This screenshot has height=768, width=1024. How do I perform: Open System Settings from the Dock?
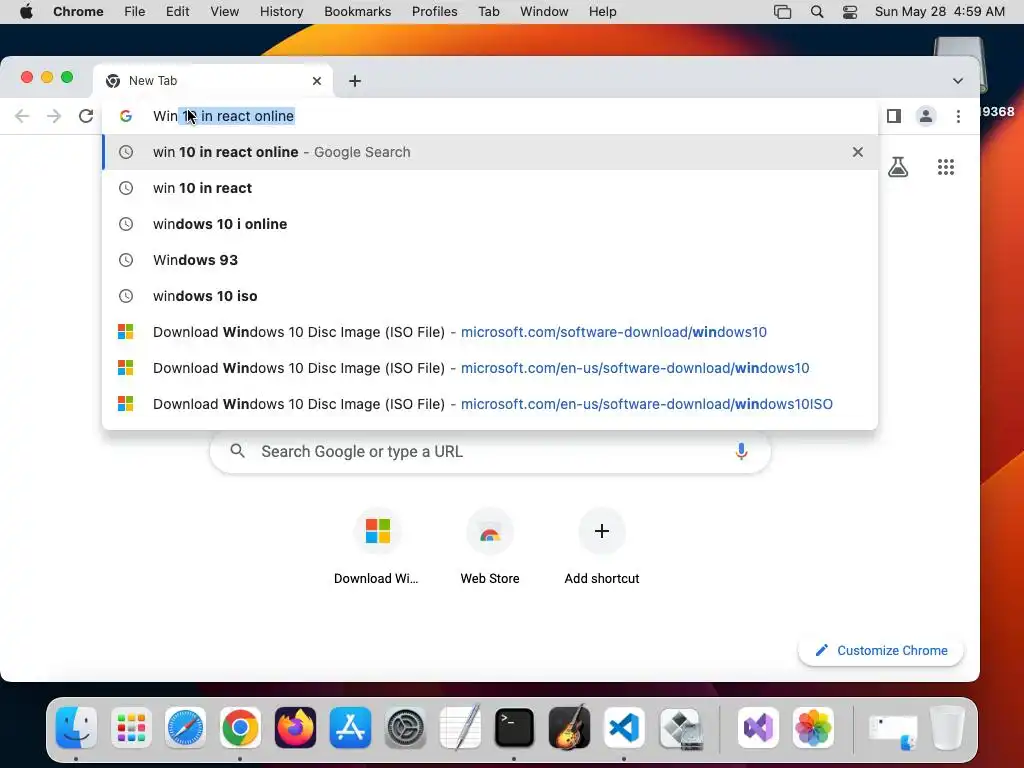405,728
